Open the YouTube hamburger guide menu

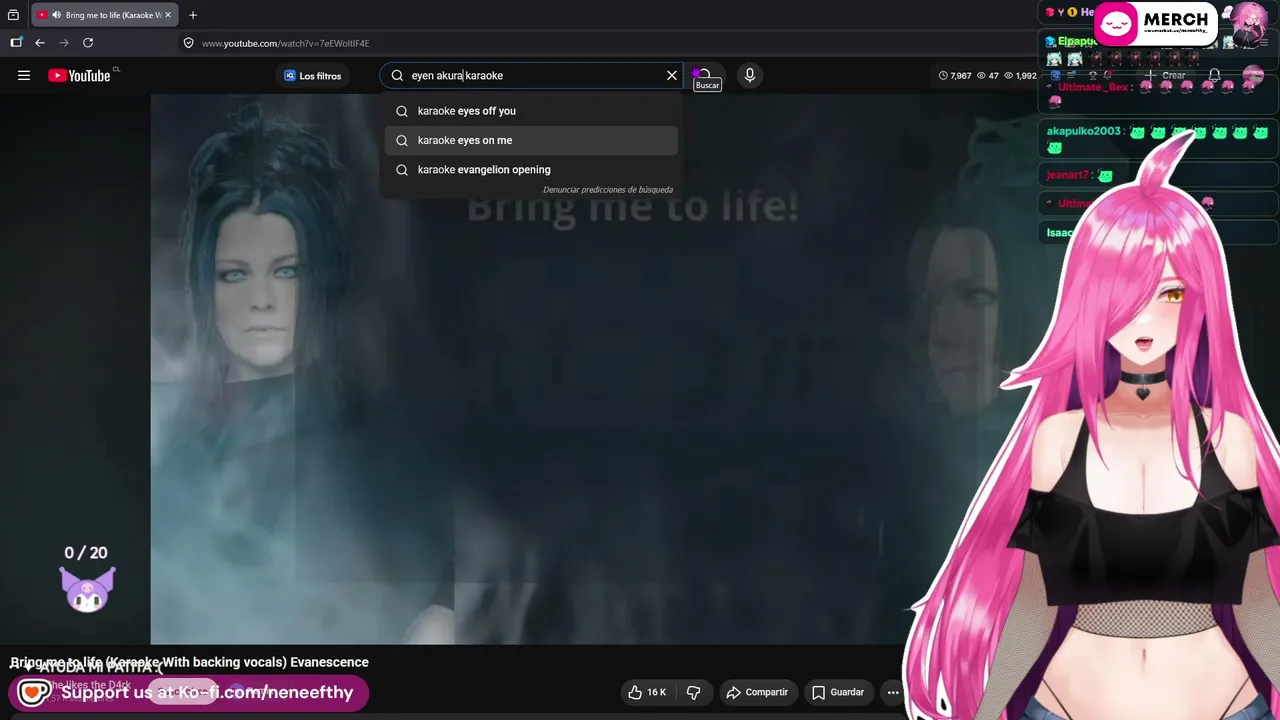pos(24,75)
